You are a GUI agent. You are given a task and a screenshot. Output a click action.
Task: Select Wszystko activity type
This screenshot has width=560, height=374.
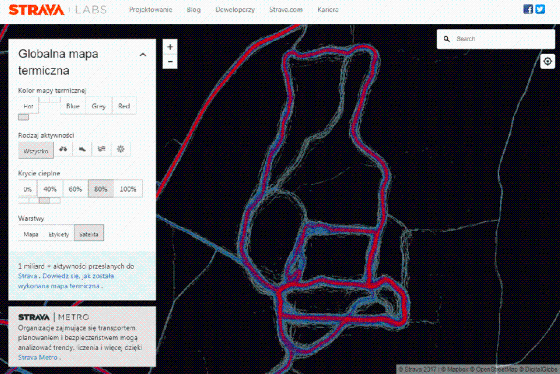[x=36, y=151]
